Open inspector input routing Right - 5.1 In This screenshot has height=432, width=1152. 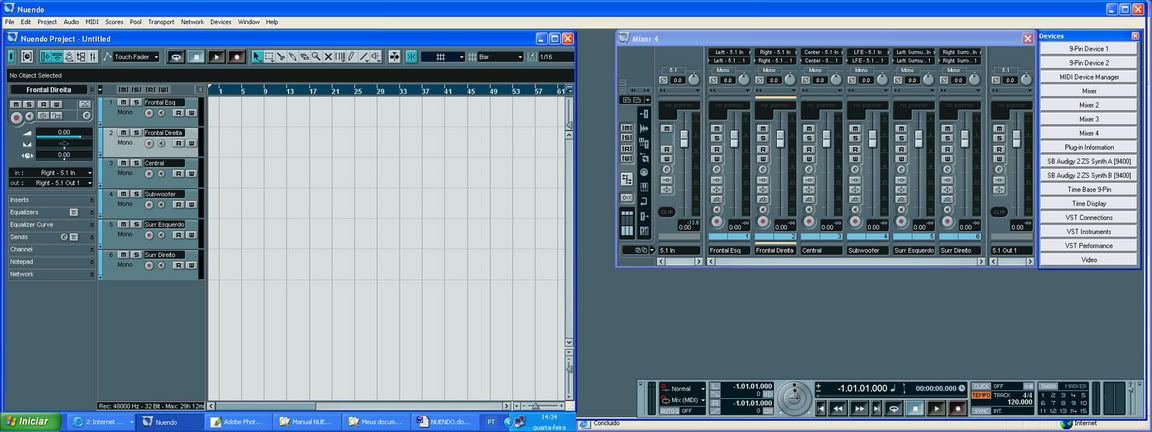[x=51, y=173]
